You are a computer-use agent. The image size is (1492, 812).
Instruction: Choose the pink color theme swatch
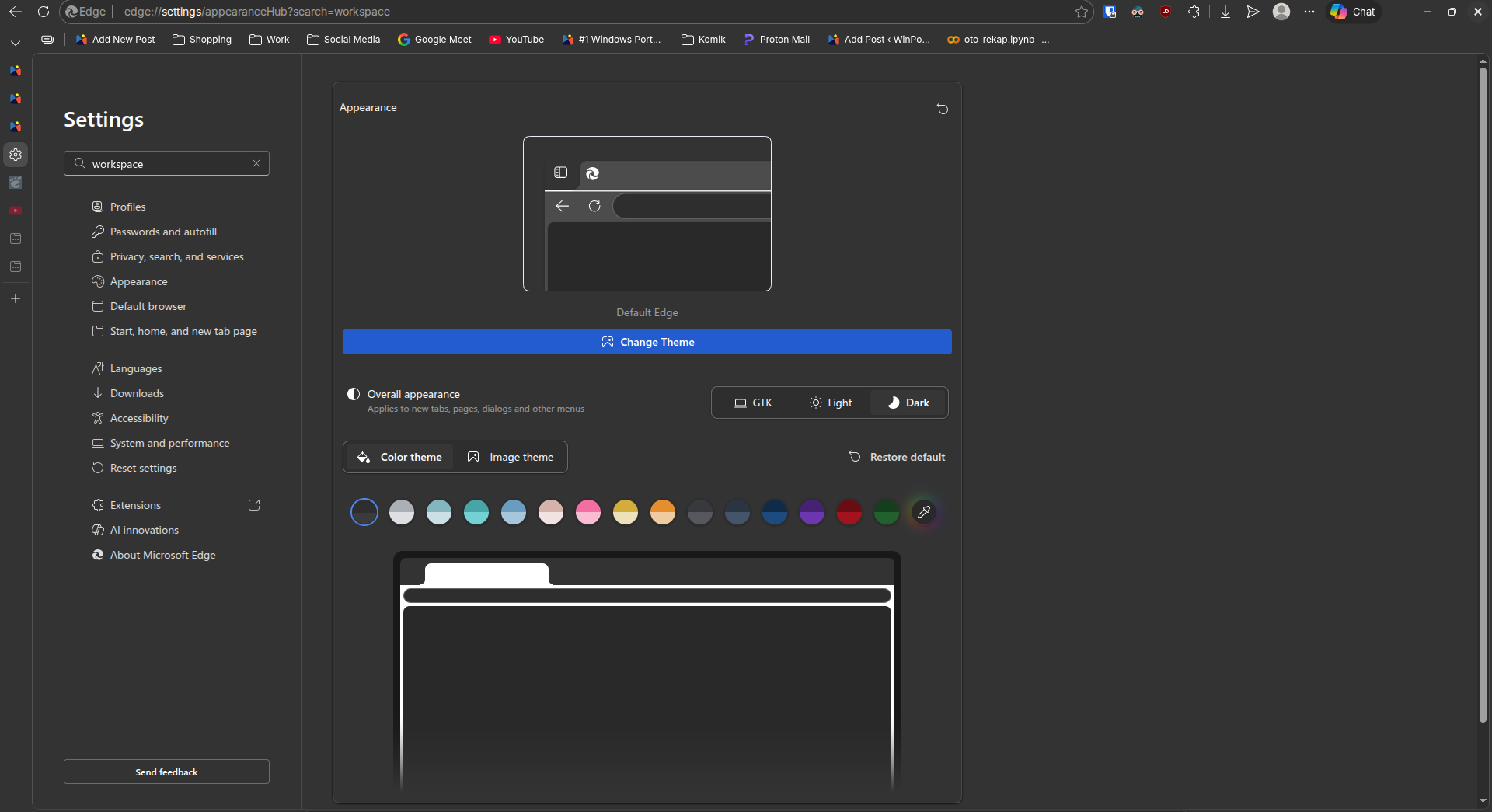[x=587, y=512]
